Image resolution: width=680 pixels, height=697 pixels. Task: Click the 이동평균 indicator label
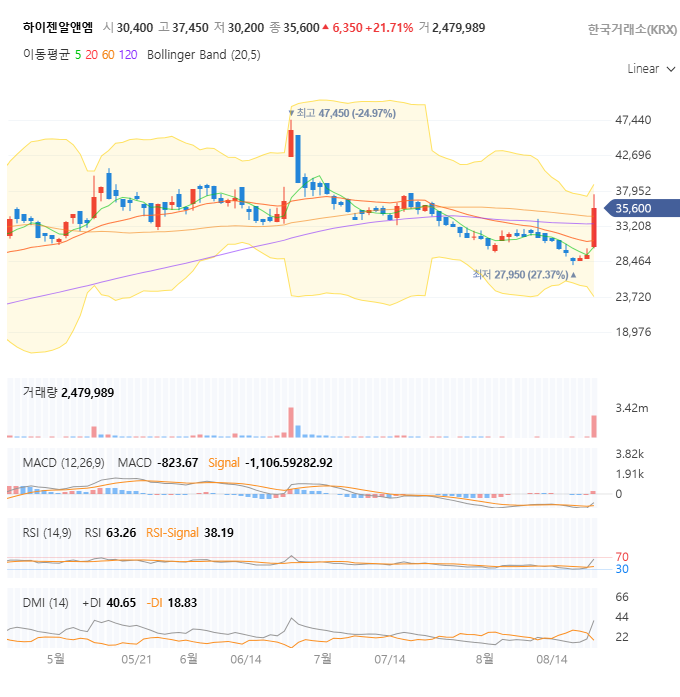[x=47, y=55]
